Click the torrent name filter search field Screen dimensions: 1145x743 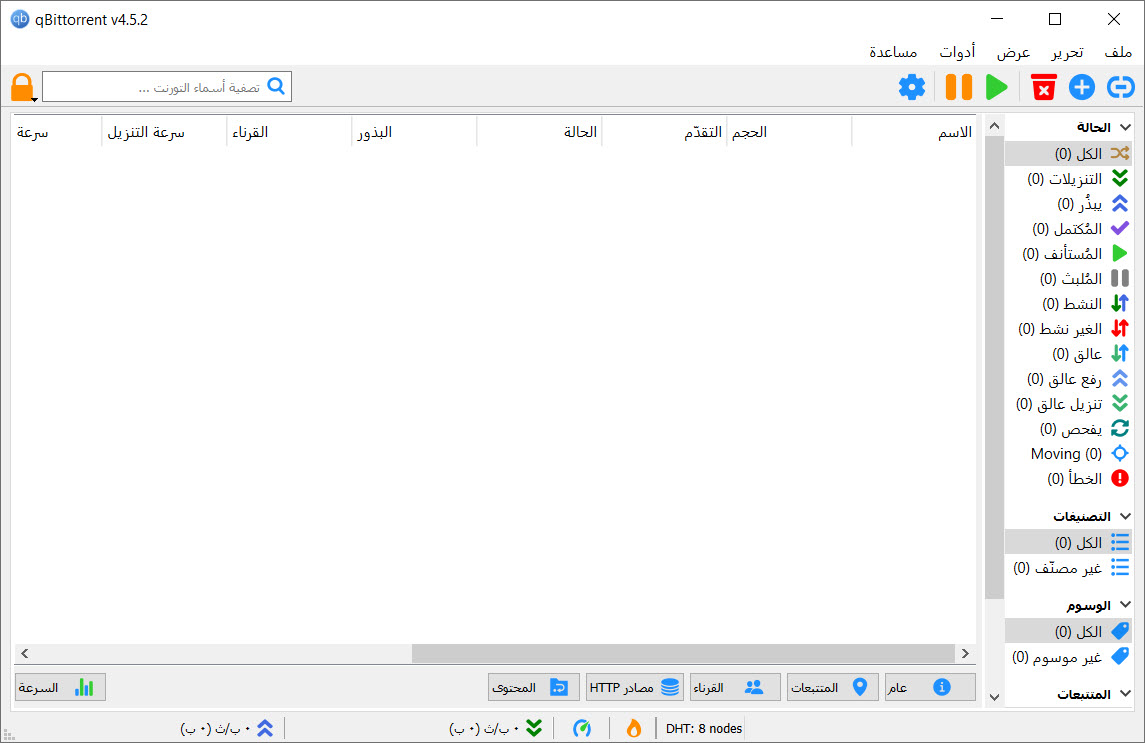(155, 87)
